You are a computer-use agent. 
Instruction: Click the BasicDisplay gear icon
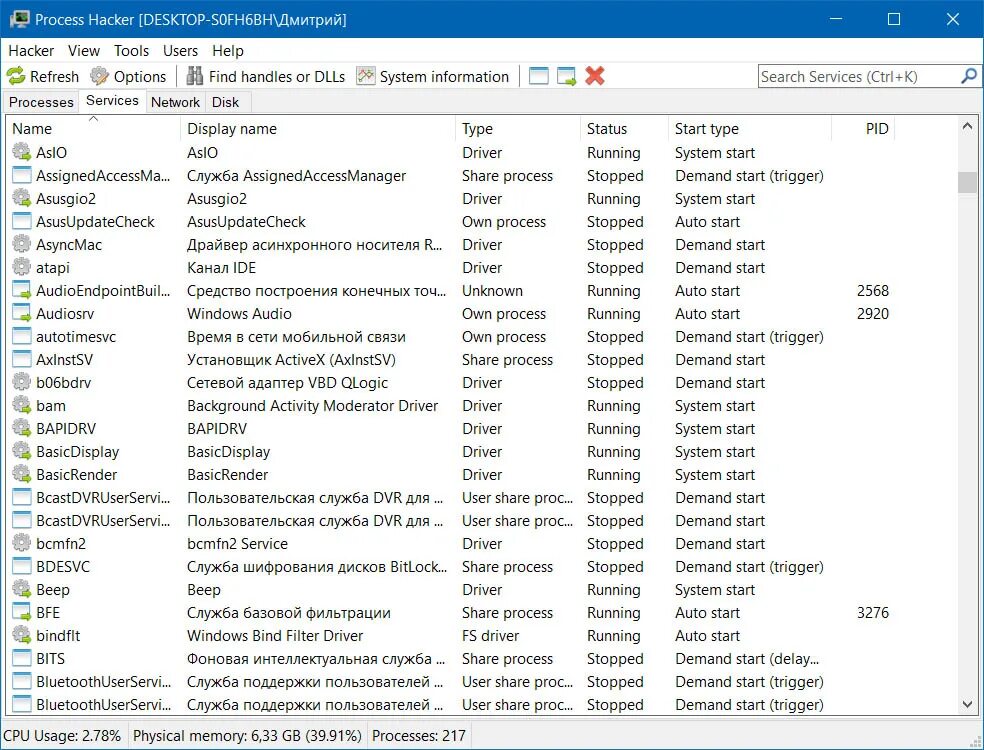click(x=21, y=451)
